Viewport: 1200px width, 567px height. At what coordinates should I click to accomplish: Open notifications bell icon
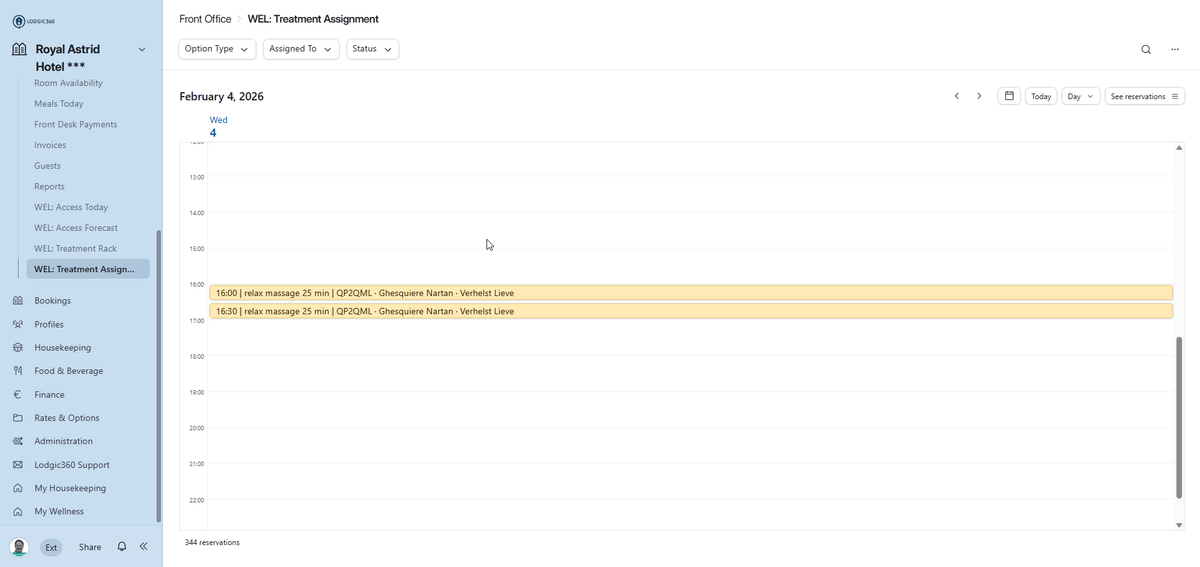point(121,547)
